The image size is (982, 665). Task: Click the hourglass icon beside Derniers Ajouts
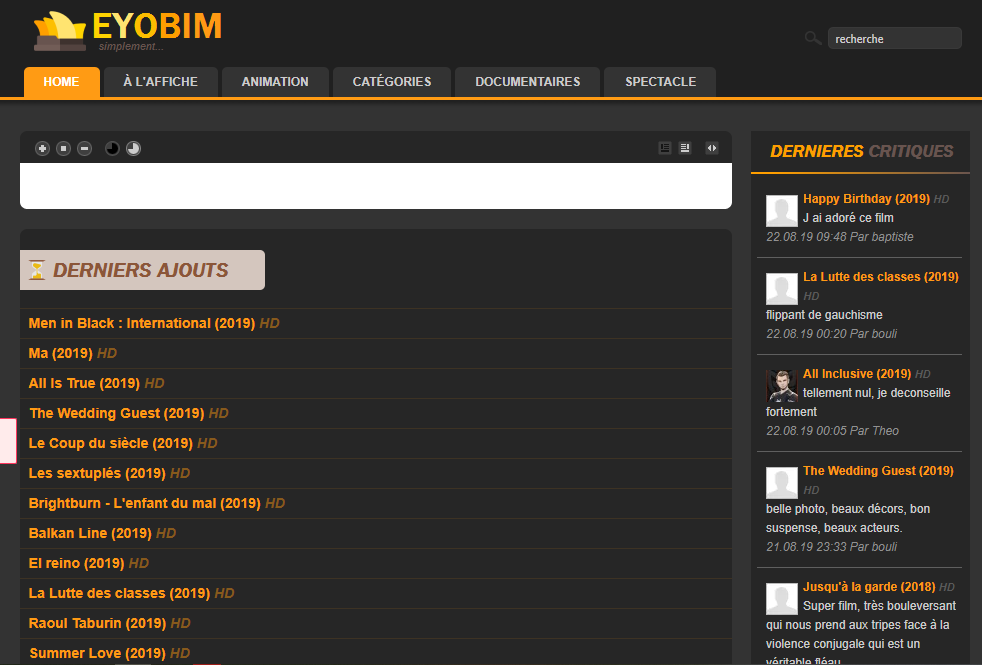coord(38,270)
